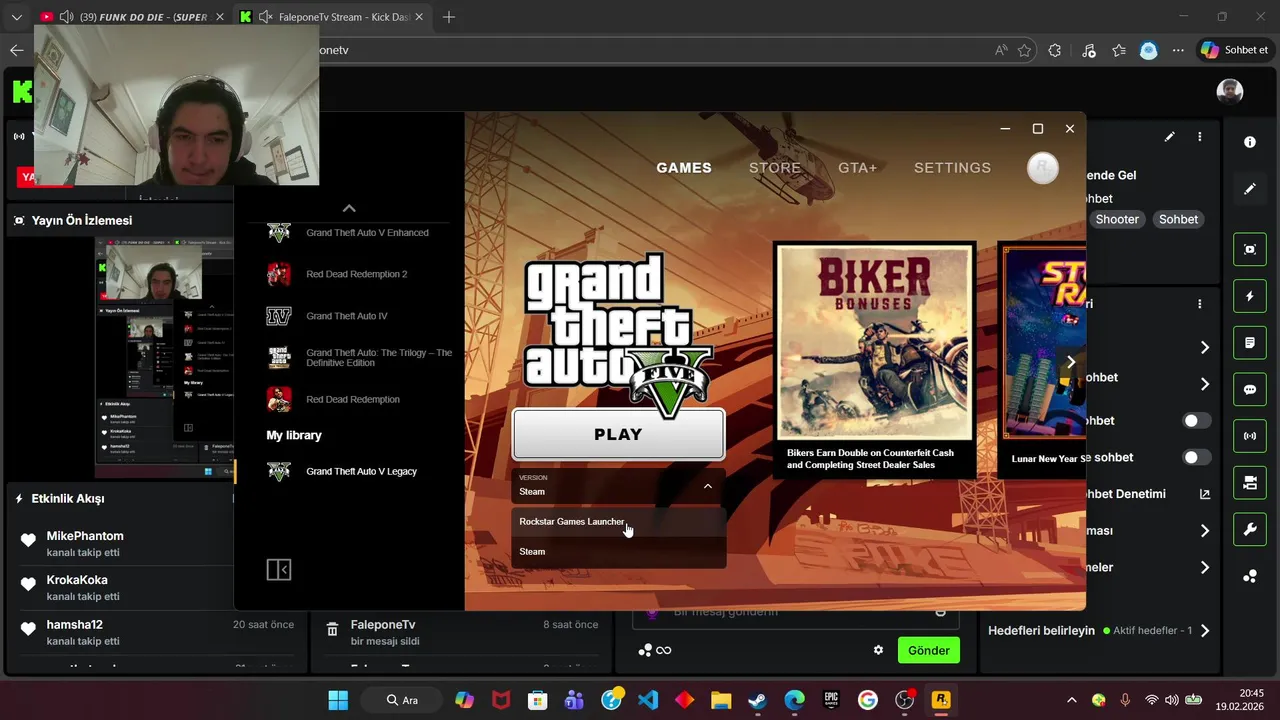The height and width of the screenshot is (720, 1280).
Task: Open chat settings gear beside Gönder
Action: coord(878,650)
